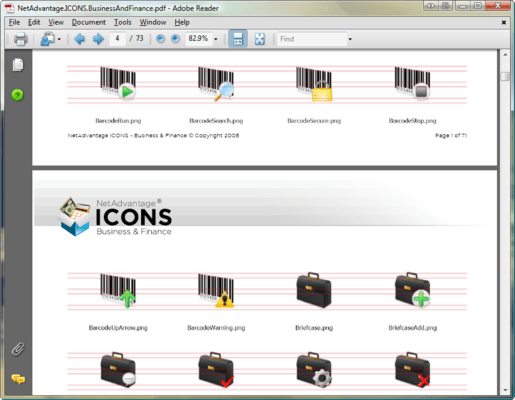Open the Attachments paperclip panel
Screen dimensions: 515x400
coord(18,349)
